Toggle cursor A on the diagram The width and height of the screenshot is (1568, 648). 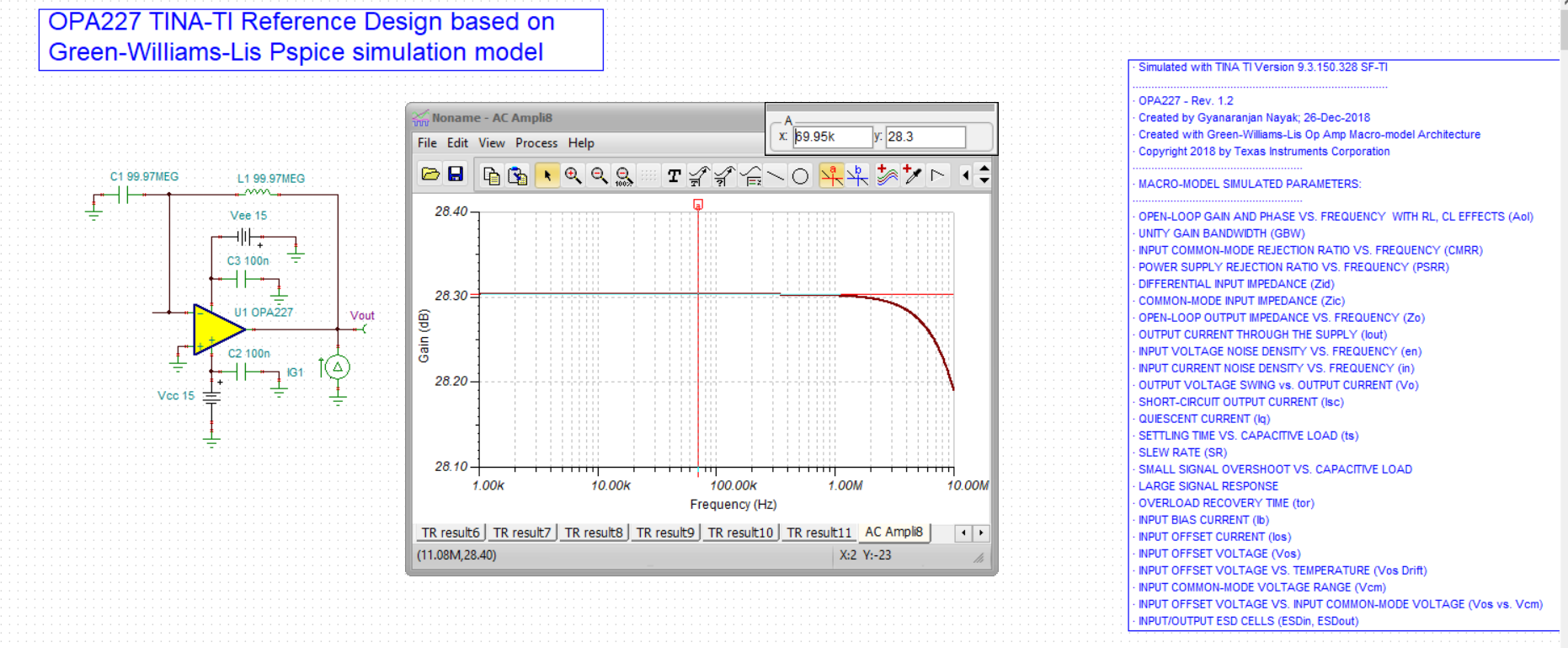tap(831, 175)
